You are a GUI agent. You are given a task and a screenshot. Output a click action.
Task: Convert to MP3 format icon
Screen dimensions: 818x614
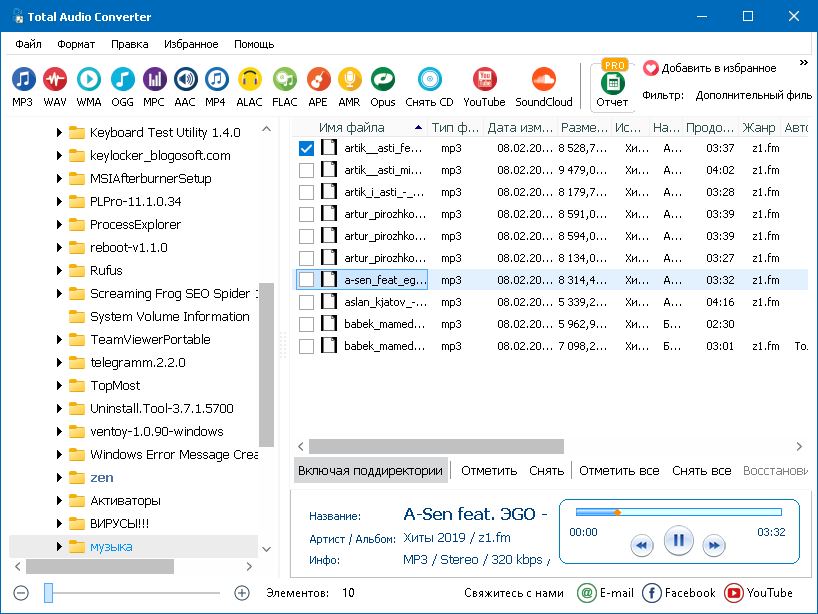(23, 80)
